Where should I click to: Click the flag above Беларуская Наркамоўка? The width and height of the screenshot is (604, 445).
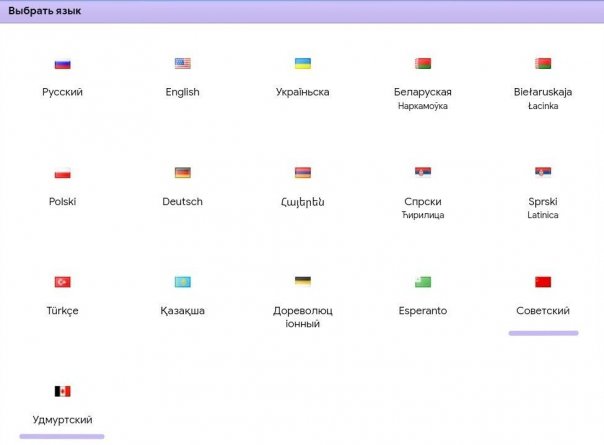423,63
